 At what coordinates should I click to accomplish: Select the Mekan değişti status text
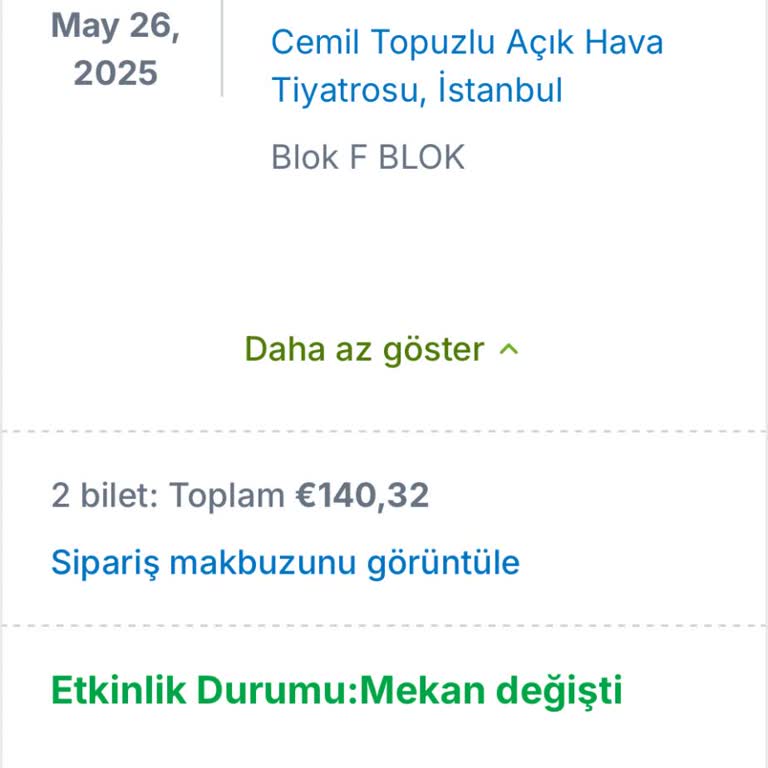pyautogui.click(x=490, y=690)
